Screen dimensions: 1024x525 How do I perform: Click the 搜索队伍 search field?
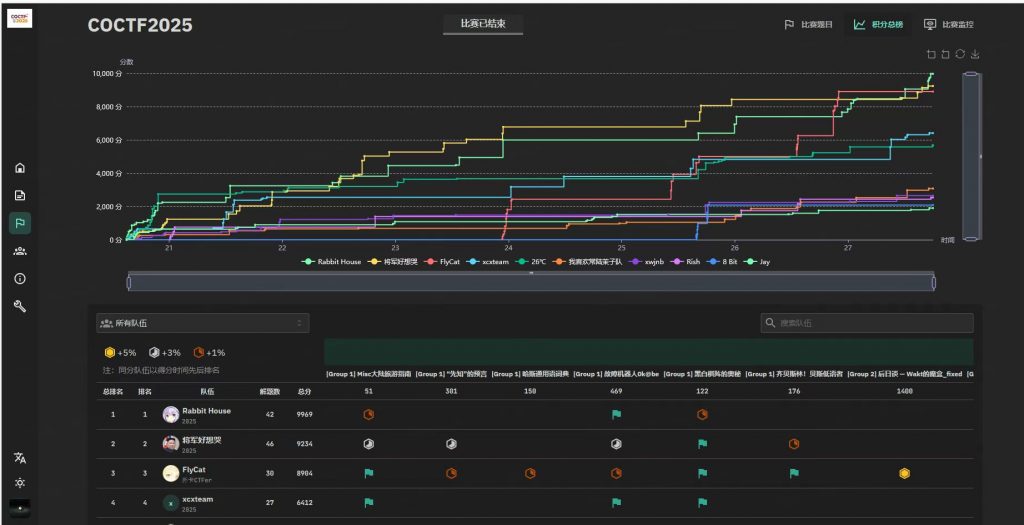[867, 323]
